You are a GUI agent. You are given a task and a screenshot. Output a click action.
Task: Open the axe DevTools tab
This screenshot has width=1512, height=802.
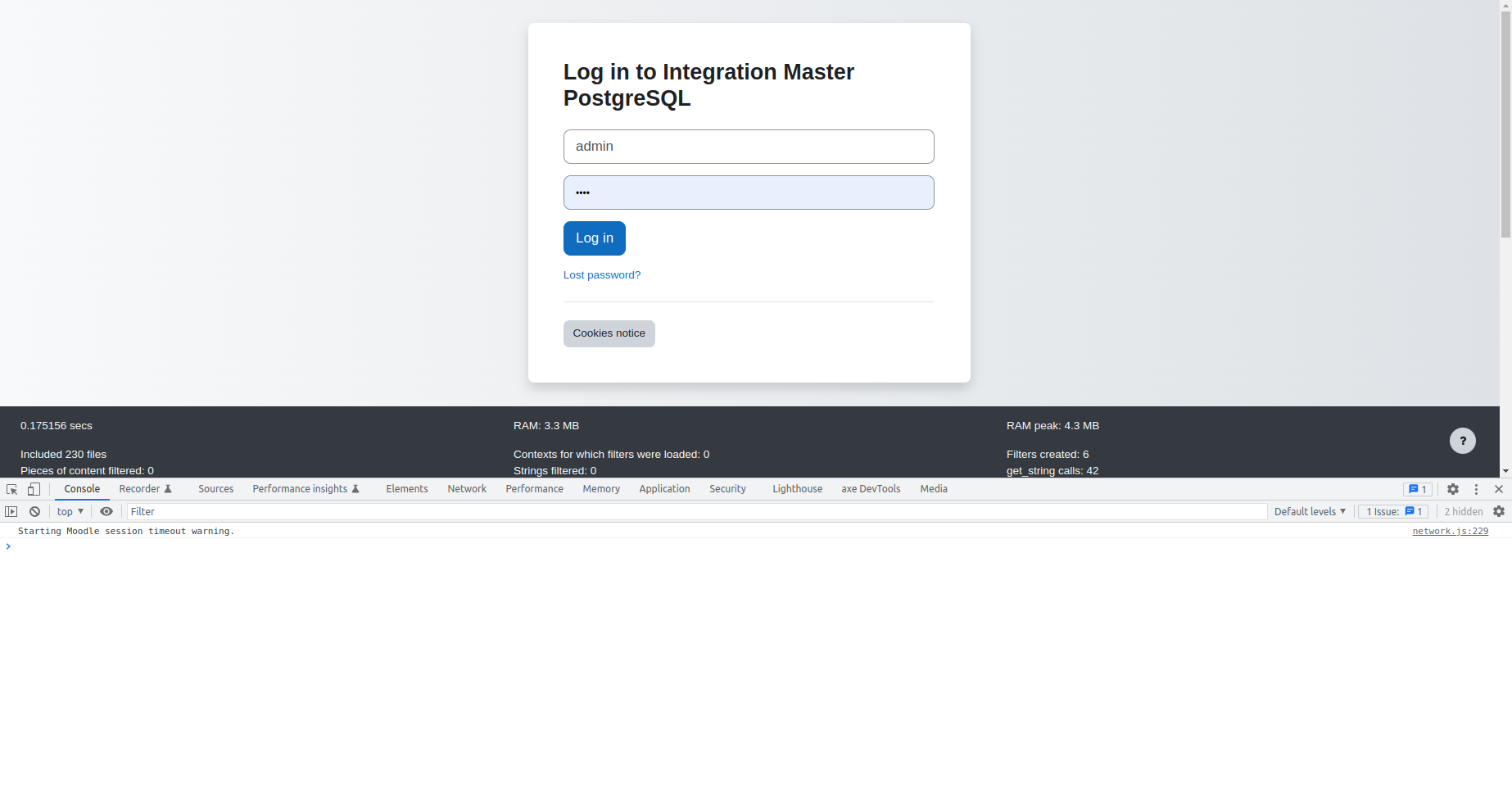(871, 489)
